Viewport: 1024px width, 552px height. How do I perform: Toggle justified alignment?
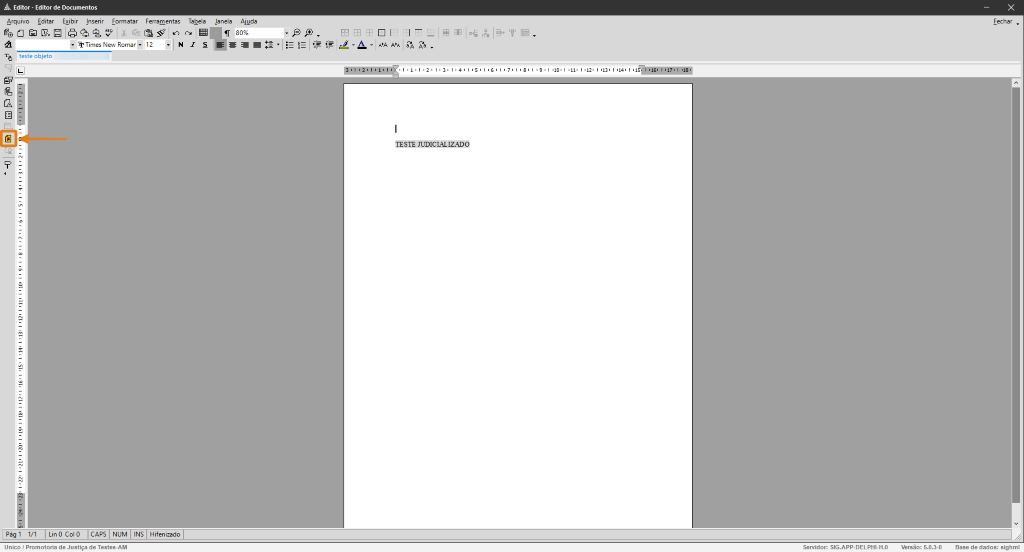(x=257, y=45)
